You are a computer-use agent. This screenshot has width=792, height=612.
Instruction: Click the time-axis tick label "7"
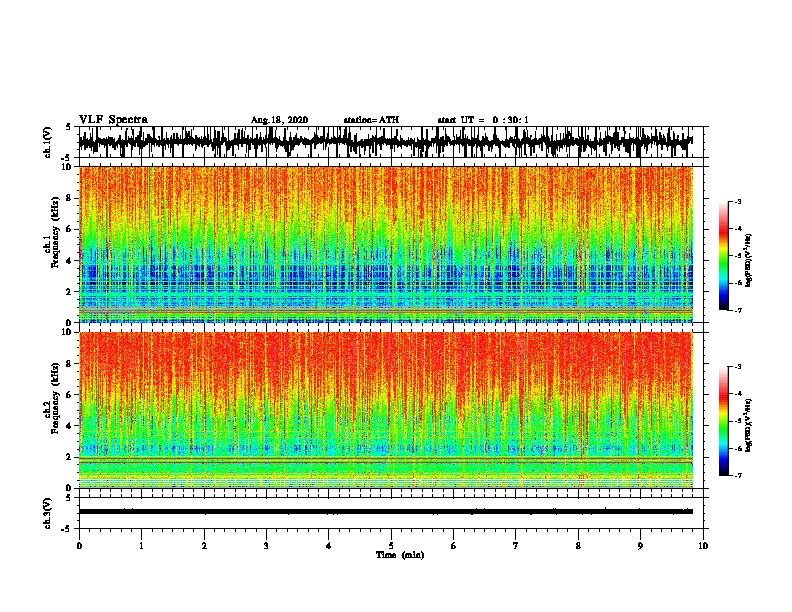(516, 546)
